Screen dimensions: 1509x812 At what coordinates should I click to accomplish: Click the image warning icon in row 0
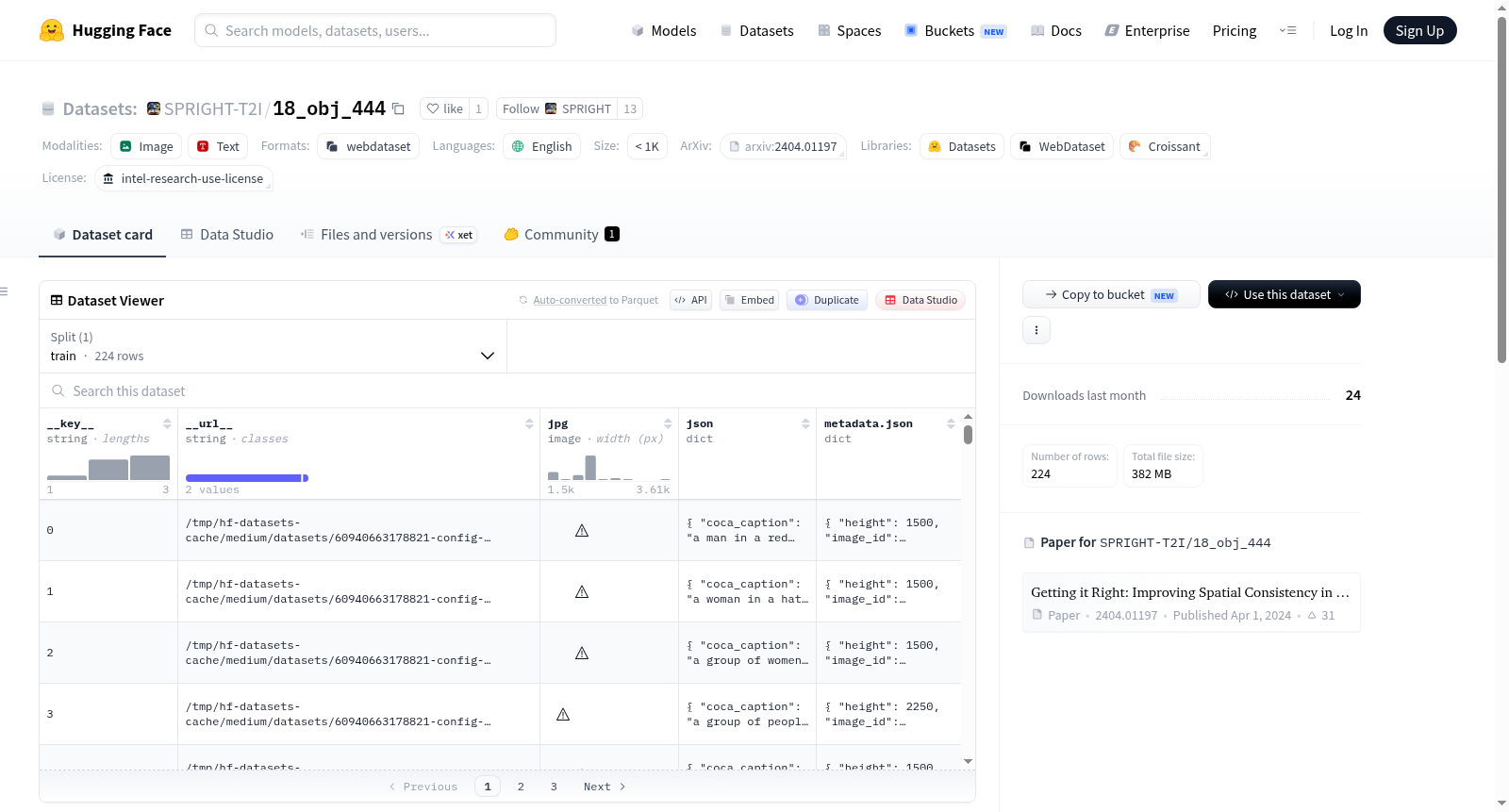pyautogui.click(x=582, y=530)
